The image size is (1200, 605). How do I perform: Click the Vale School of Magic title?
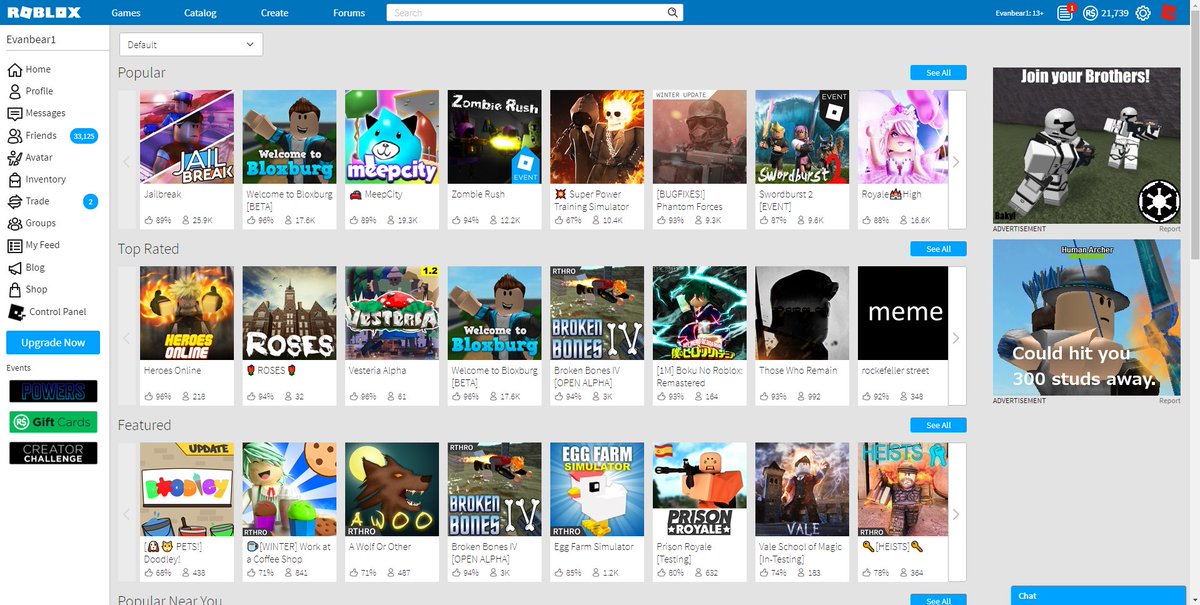pyautogui.click(x=800, y=552)
